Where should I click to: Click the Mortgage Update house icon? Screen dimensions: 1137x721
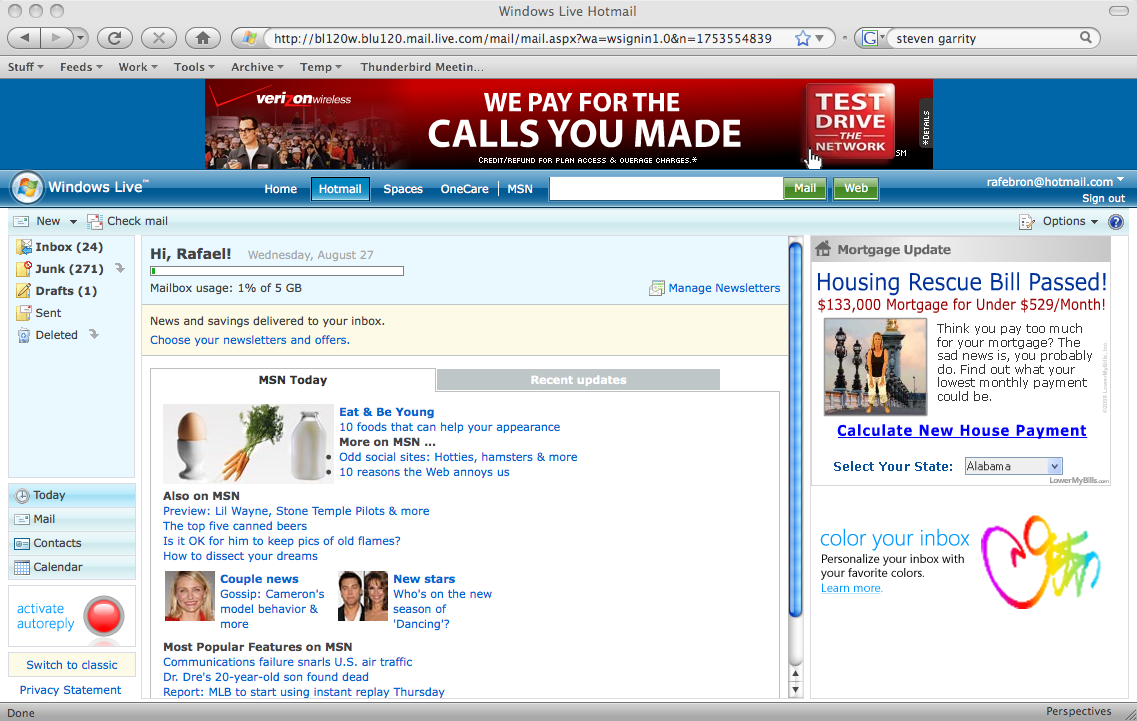click(x=822, y=249)
